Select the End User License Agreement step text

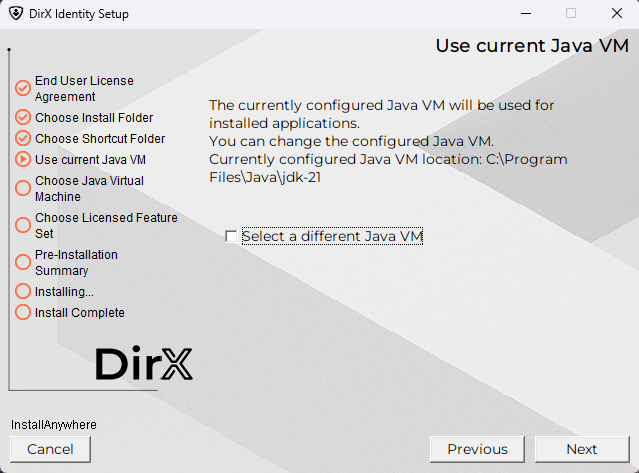(84, 88)
